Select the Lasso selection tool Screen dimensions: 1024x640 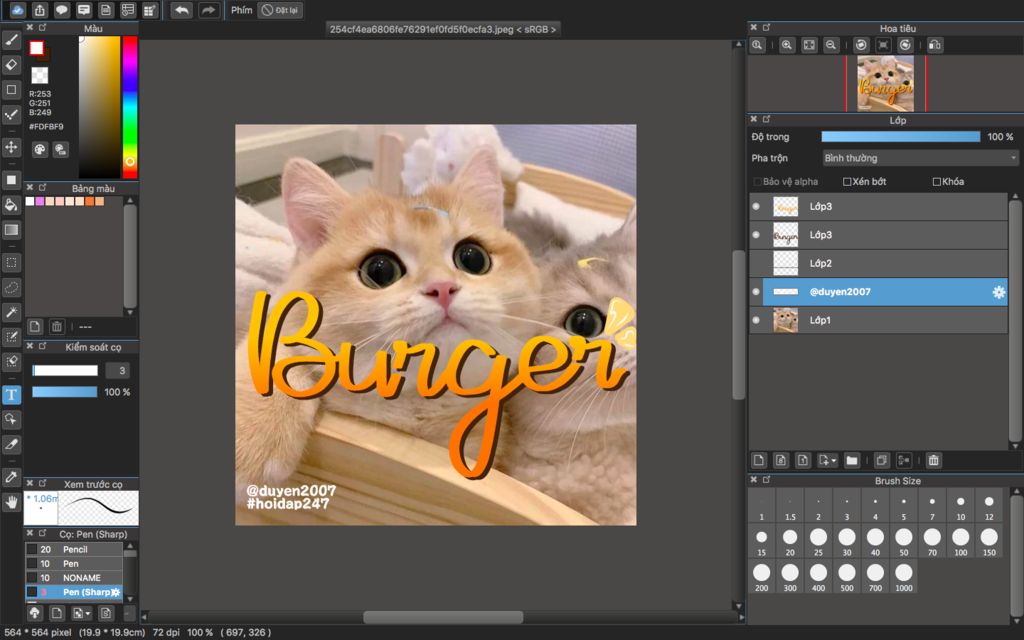pos(11,287)
